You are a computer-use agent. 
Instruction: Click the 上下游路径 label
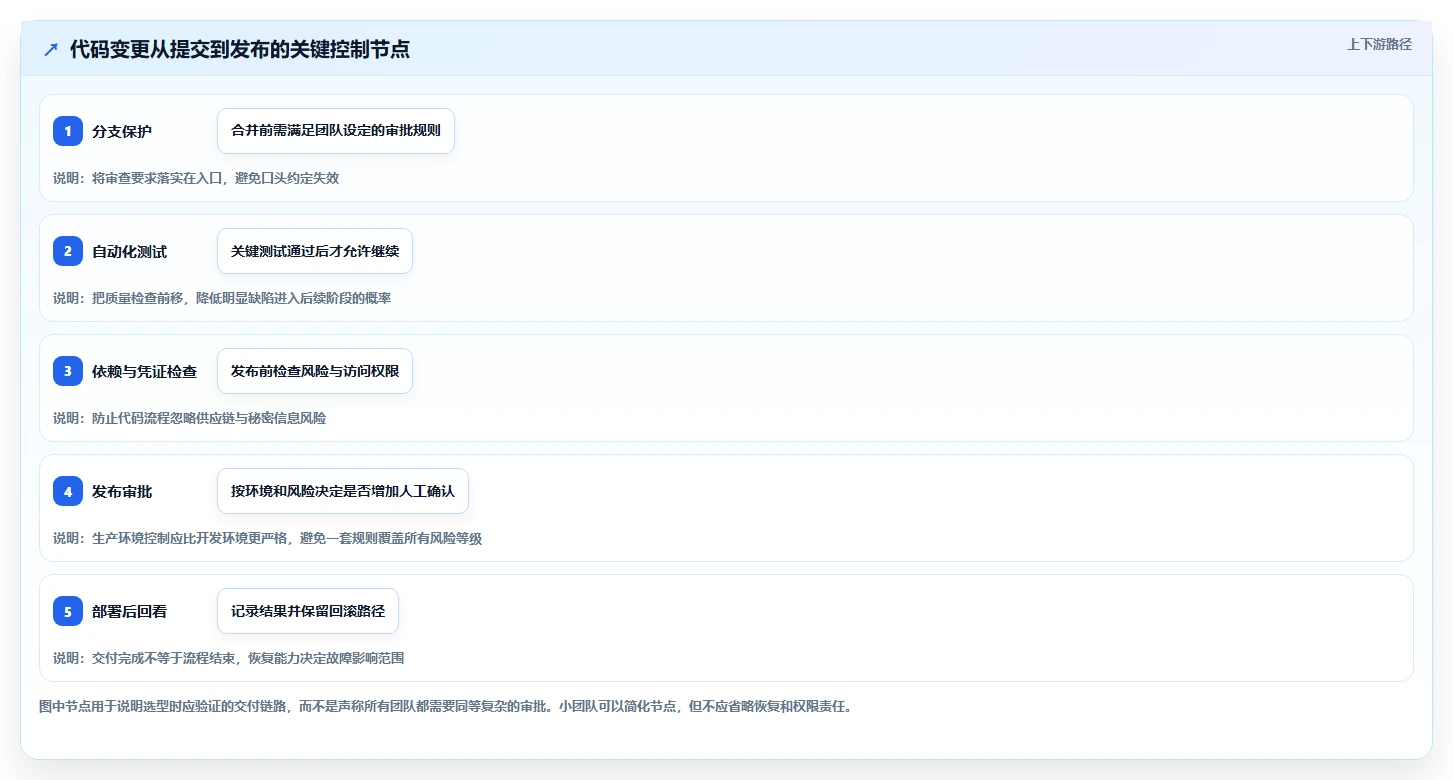[1379, 44]
